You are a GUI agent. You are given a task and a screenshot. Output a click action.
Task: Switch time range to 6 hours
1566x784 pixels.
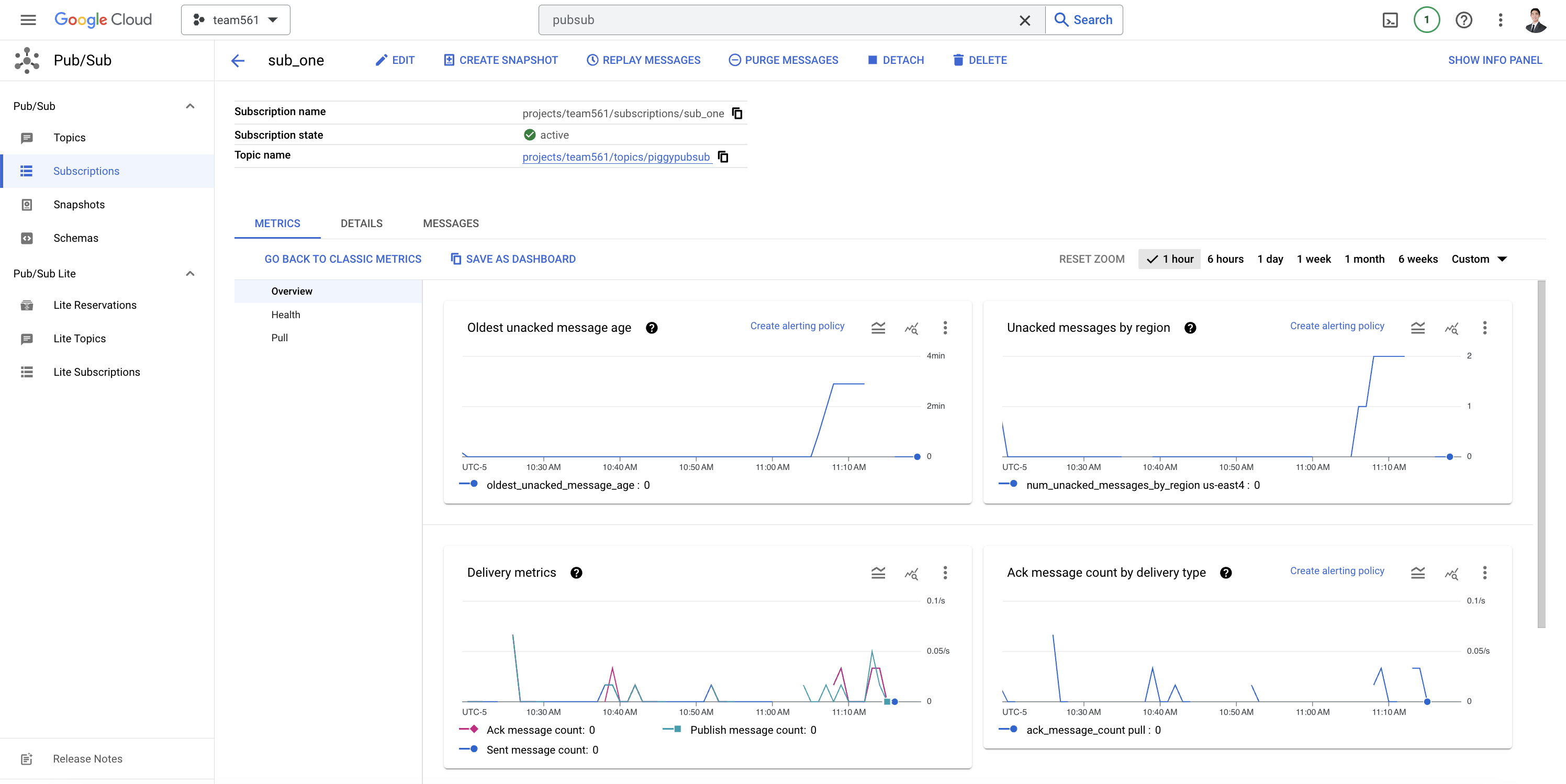(1225, 259)
